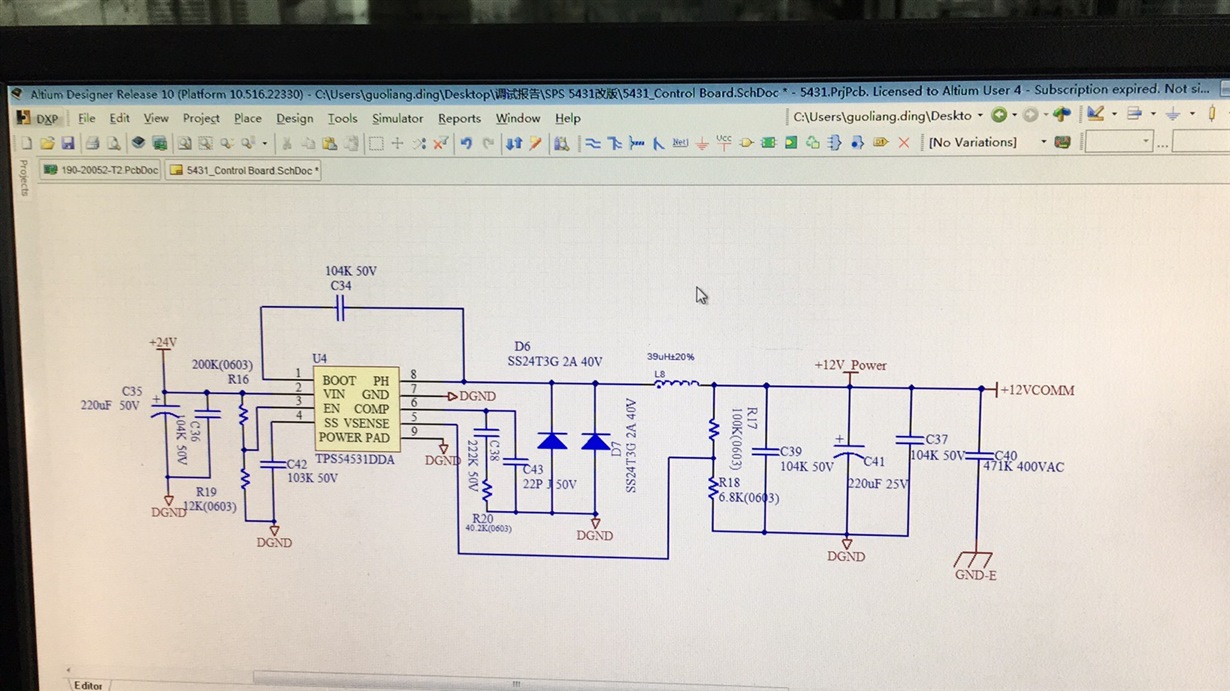Expand the alignment tools dropdown
This screenshot has width=1230, height=691.
point(1153,116)
